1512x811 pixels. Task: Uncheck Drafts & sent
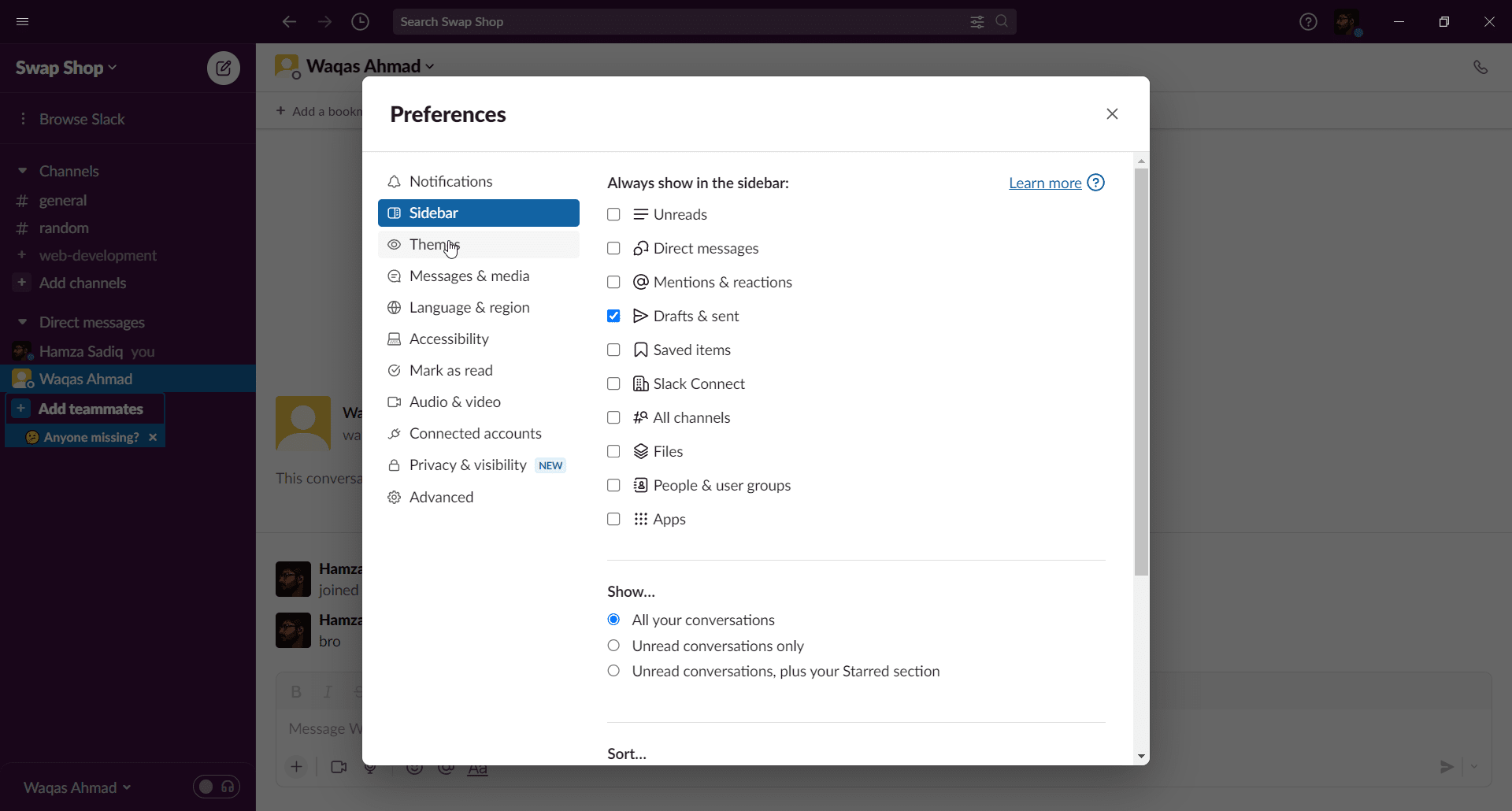613,316
